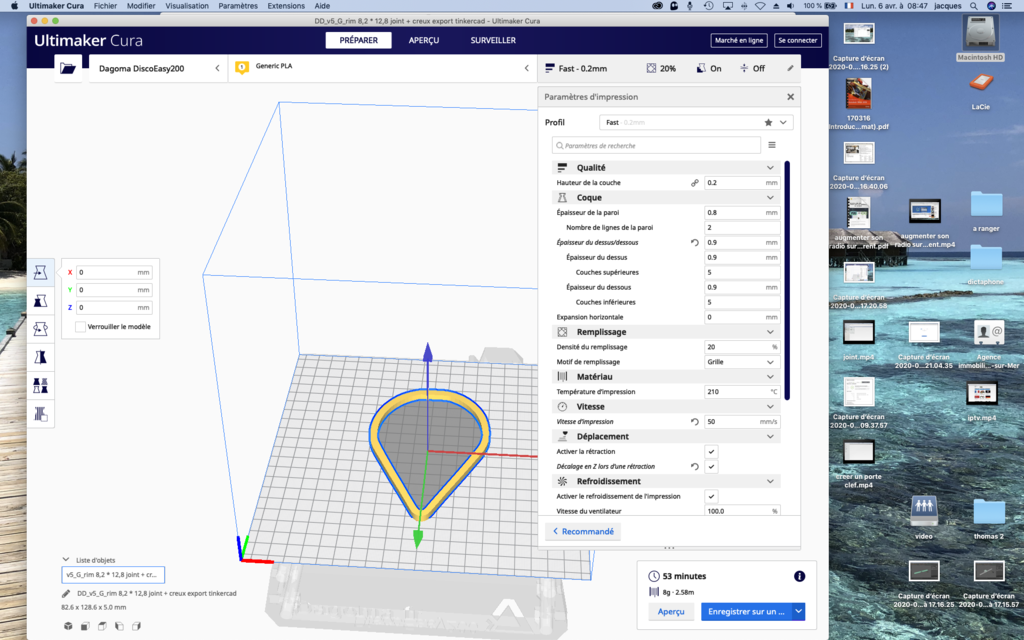Toggle Verrouiller le modèle checkbox
The height and width of the screenshot is (640, 1024).
point(80,327)
